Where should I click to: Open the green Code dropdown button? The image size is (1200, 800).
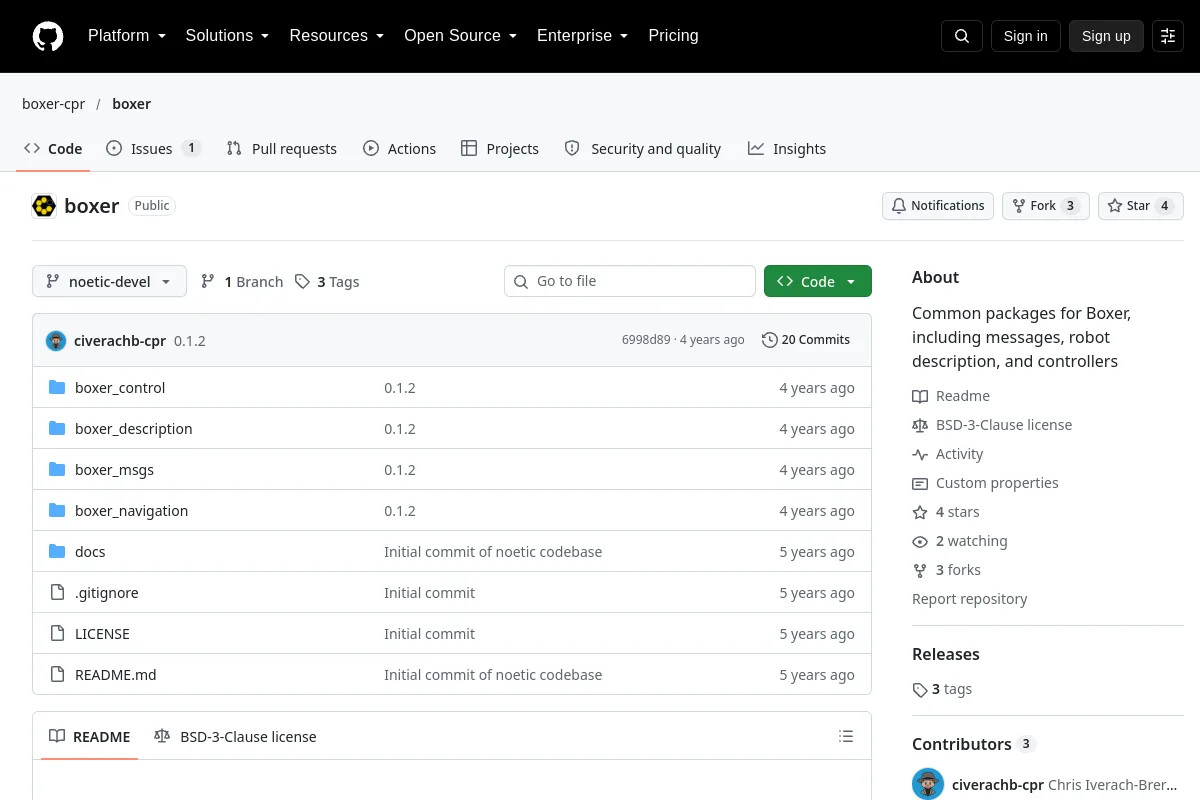[x=818, y=281]
